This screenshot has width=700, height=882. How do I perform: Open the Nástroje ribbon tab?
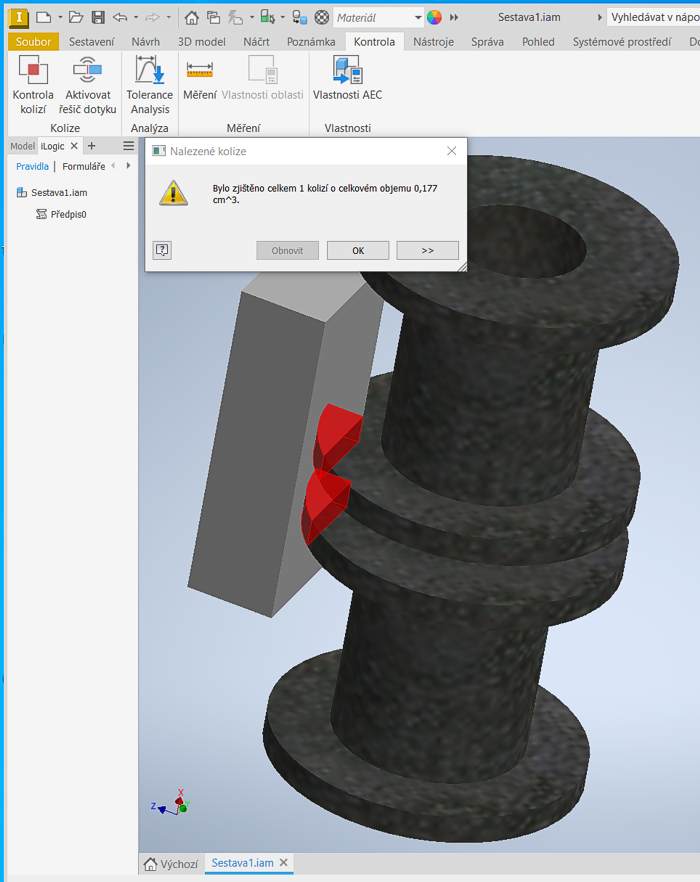tap(433, 41)
